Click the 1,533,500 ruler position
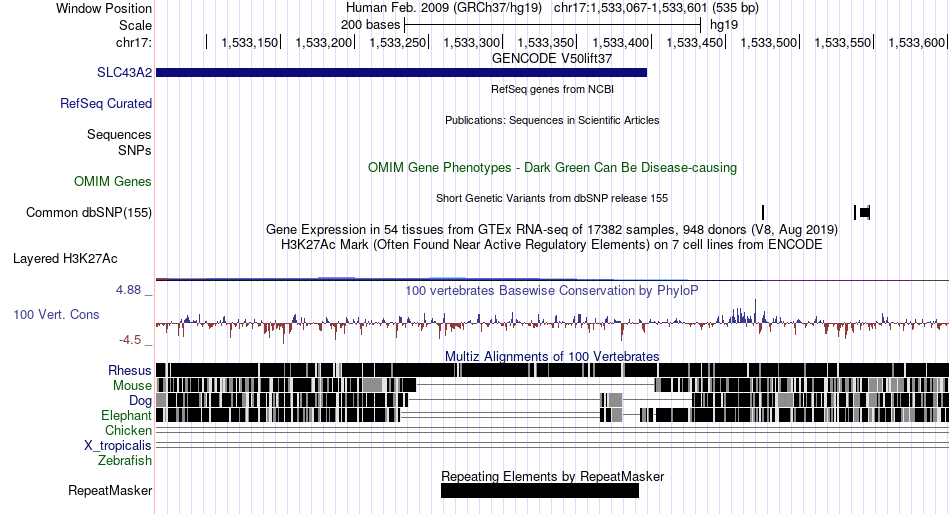 (x=768, y=42)
